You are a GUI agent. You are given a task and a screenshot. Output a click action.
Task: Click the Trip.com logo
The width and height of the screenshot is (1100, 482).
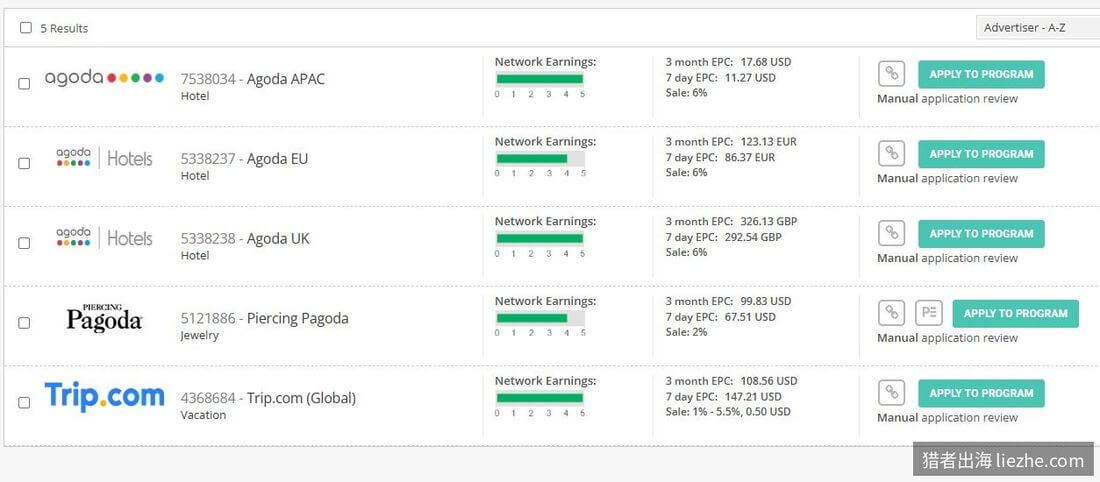104,396
